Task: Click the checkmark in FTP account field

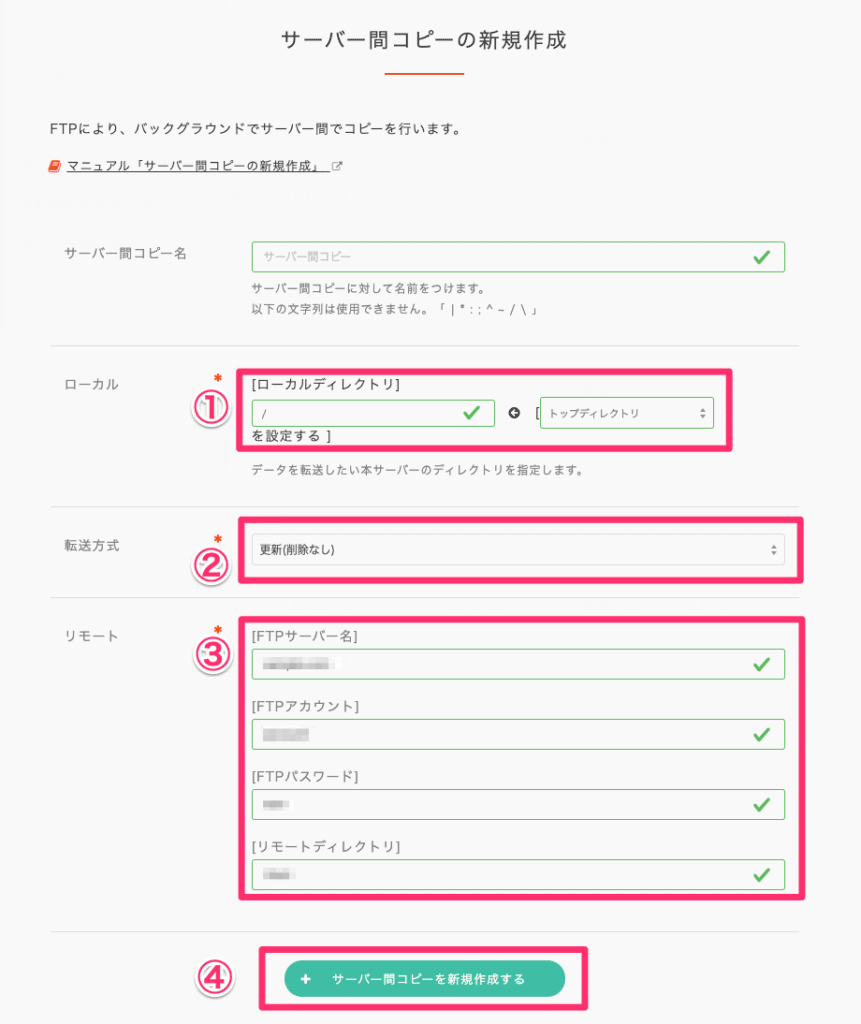Action: coord(761,735)
